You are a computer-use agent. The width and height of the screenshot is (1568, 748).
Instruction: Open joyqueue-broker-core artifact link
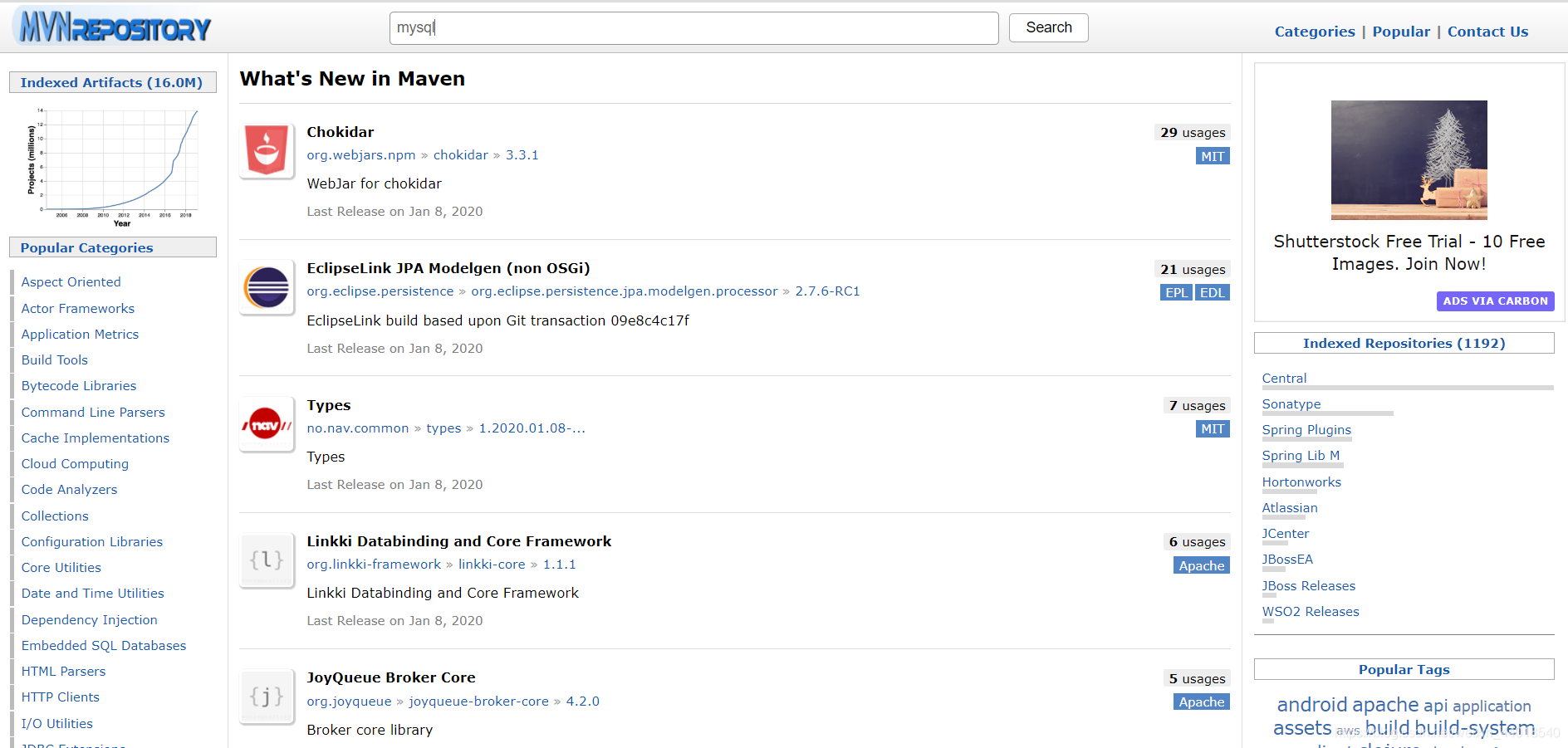478,702
